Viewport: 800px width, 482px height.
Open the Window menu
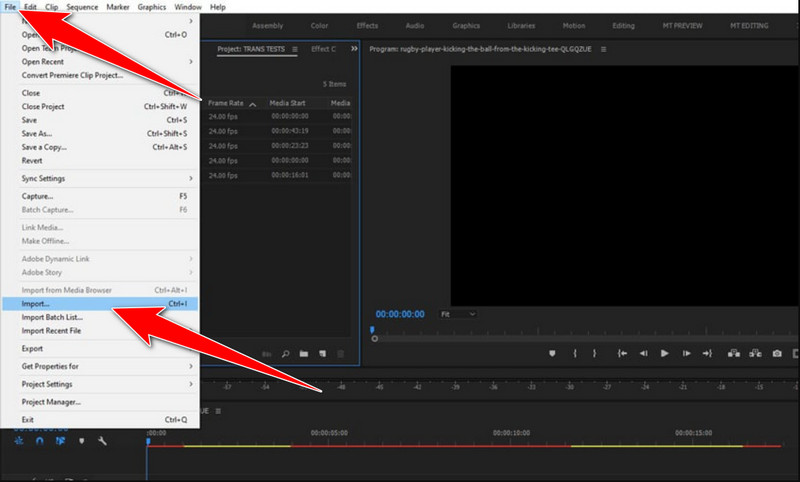click(188, 7)
